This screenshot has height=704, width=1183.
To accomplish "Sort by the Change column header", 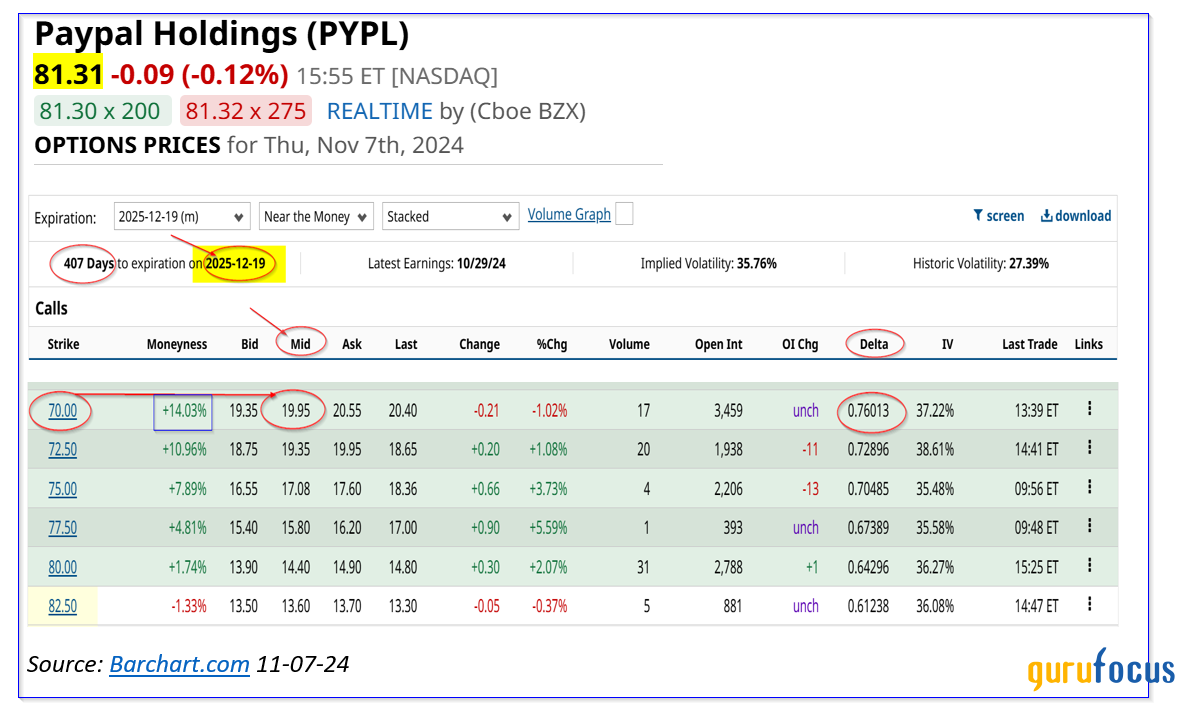I will (479, 344).
